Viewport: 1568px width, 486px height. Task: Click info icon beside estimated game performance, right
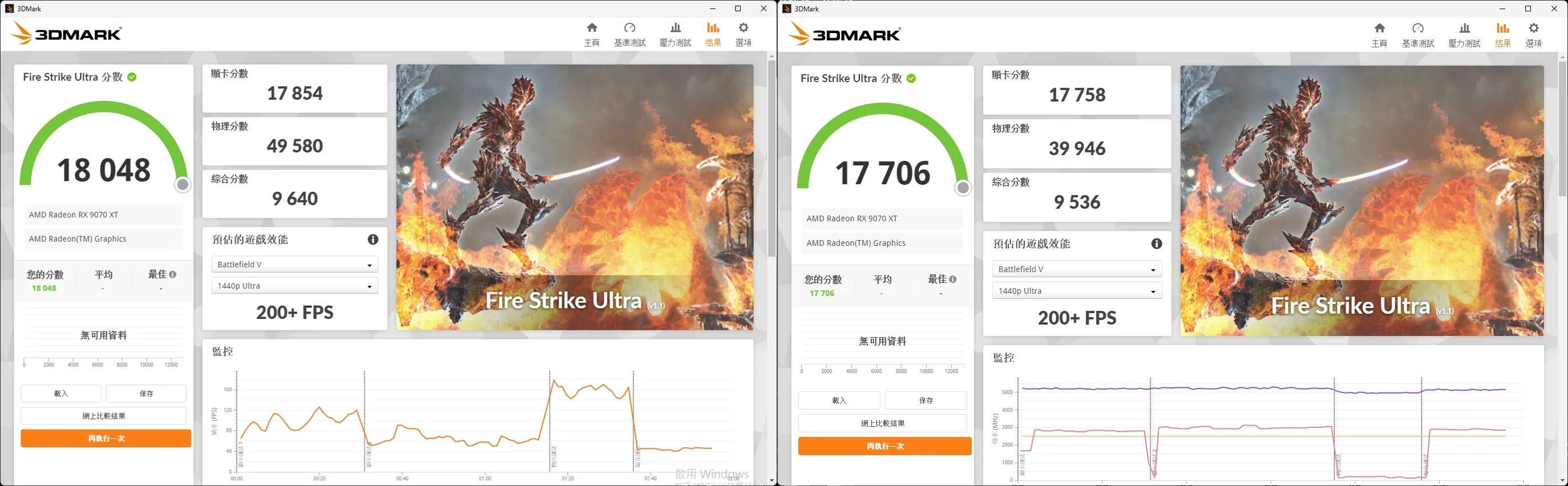click(1157, 244)
